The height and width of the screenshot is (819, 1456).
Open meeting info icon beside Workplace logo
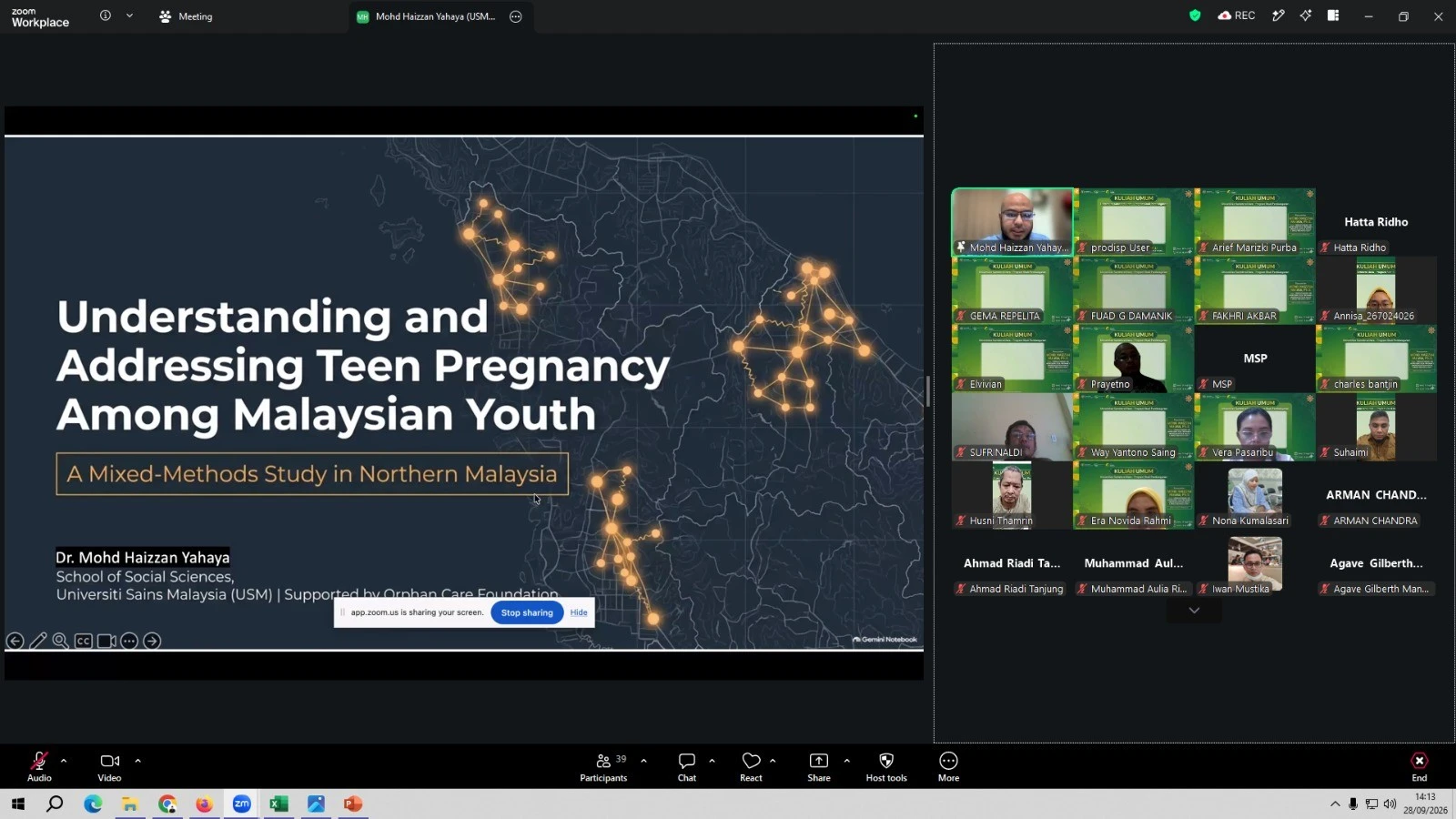pos(106,15)
